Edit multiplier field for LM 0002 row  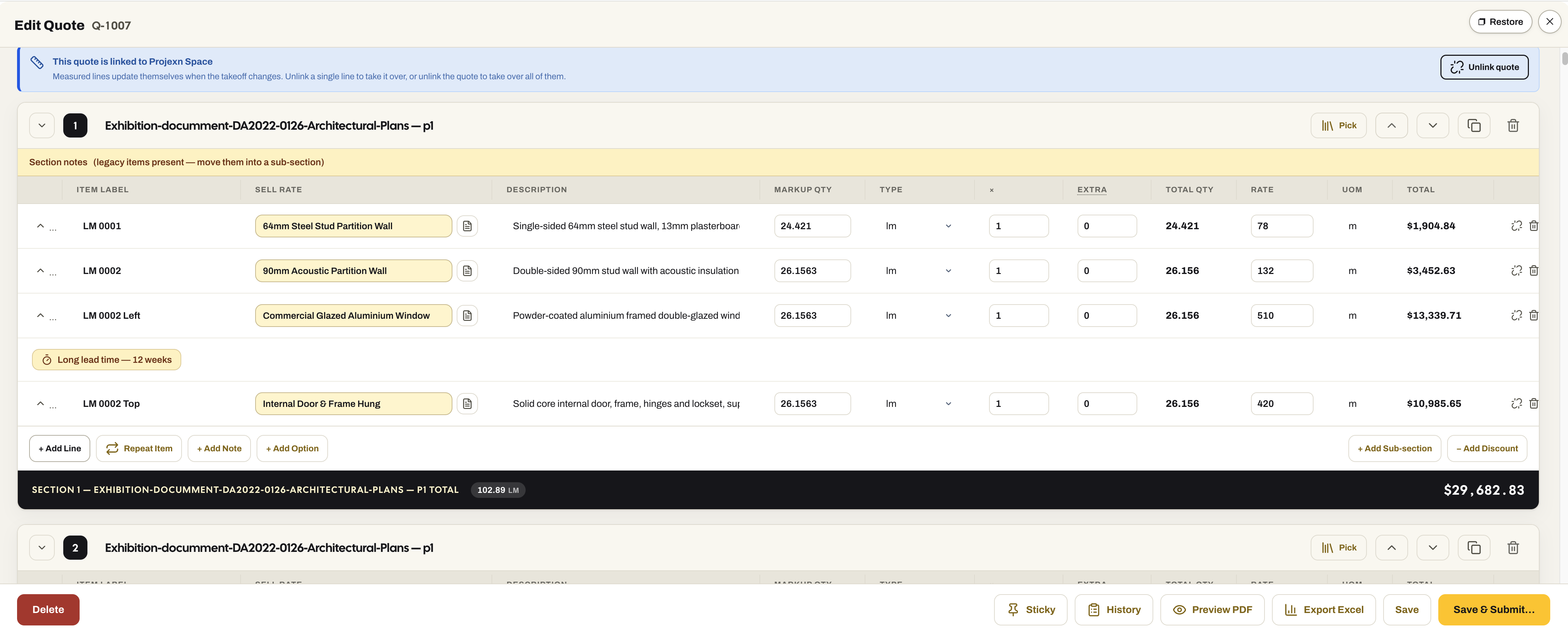pyautogui.click(x=1018, y=270)
